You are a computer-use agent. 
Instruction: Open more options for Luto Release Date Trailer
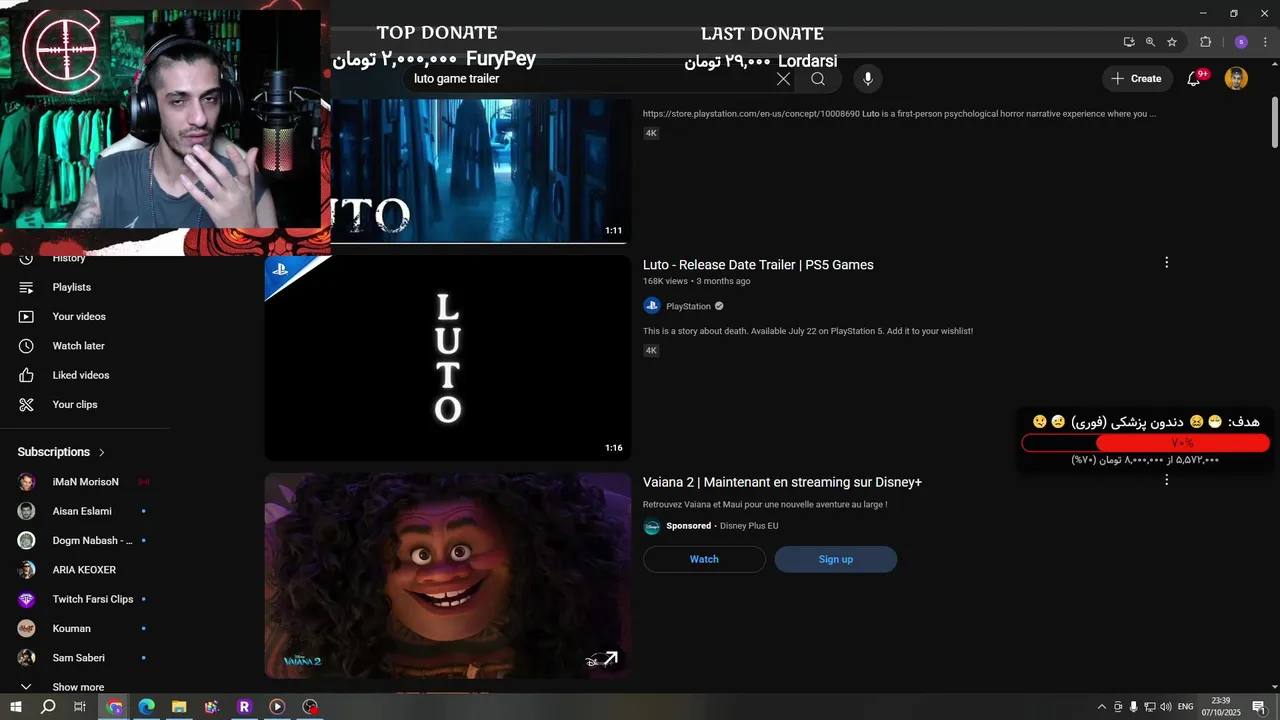tap(1166, 262)
